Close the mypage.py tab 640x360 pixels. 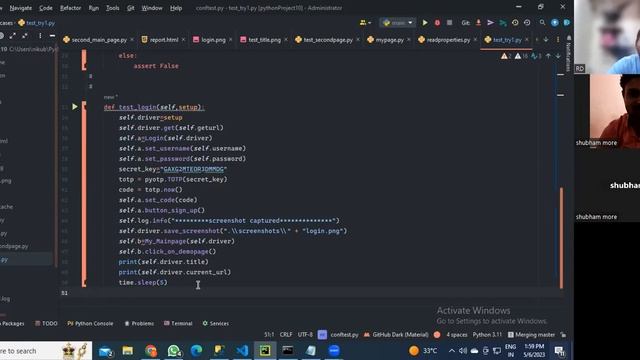click(409, 40)
